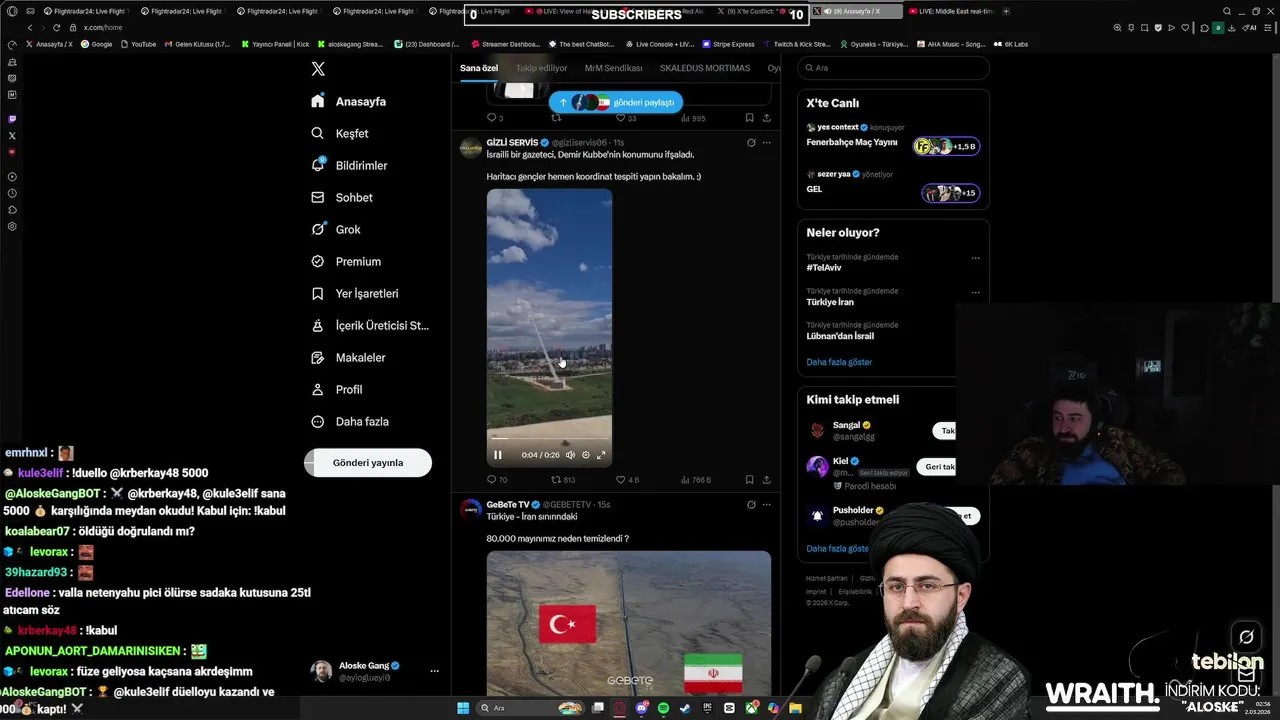This screenshot has height=720, width=1280.
Task: Like the GİZLİ SERVİS post with 4 B likes
Action: (x=627, y=480)
